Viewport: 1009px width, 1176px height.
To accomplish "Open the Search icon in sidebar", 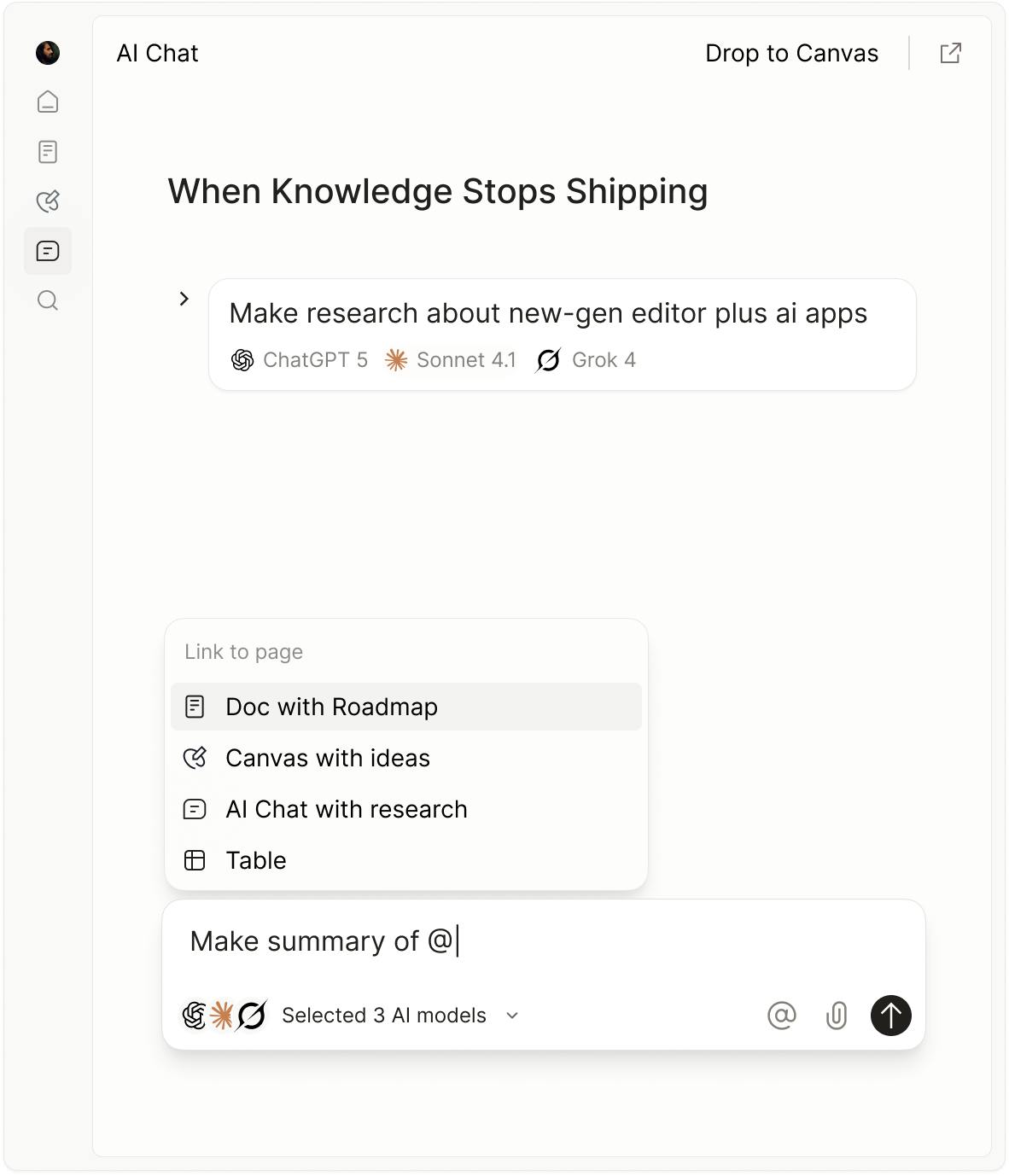I will point(48,300).
